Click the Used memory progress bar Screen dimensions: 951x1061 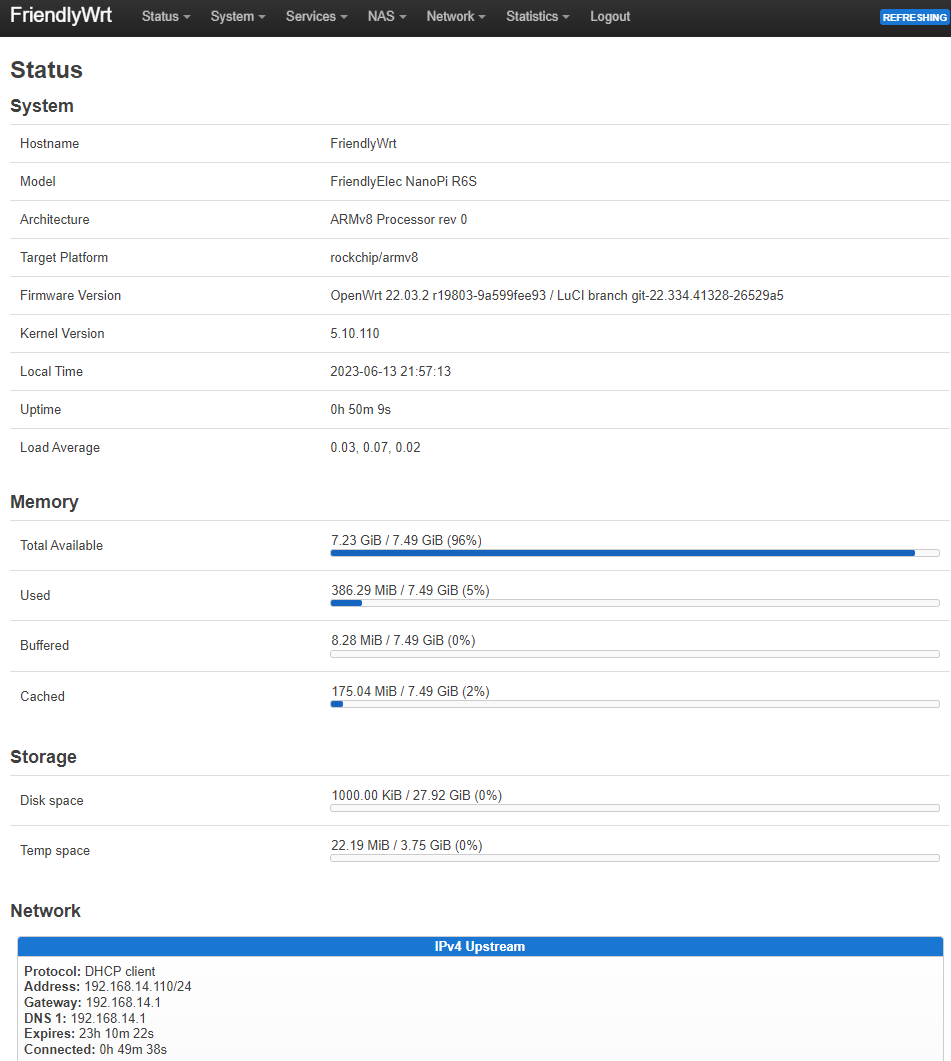pyautogui.click(x=634, y=602)
